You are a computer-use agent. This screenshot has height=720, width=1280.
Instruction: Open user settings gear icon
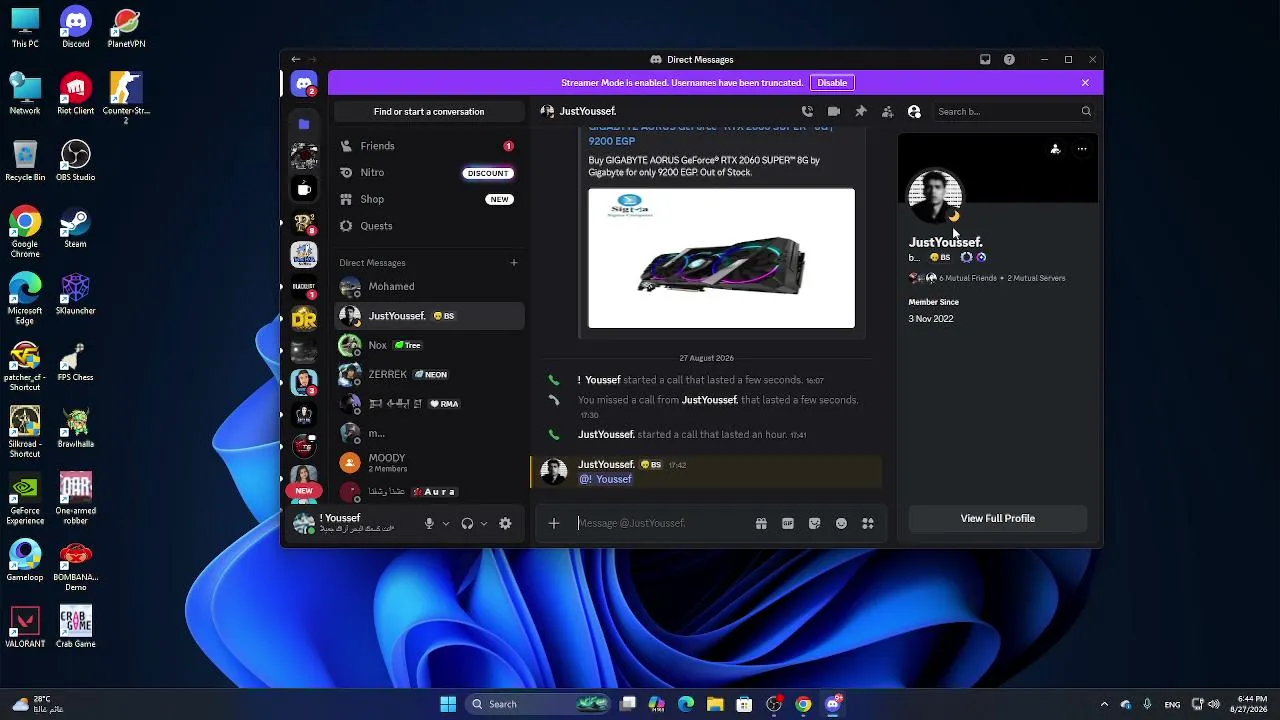tap(505, 523)
